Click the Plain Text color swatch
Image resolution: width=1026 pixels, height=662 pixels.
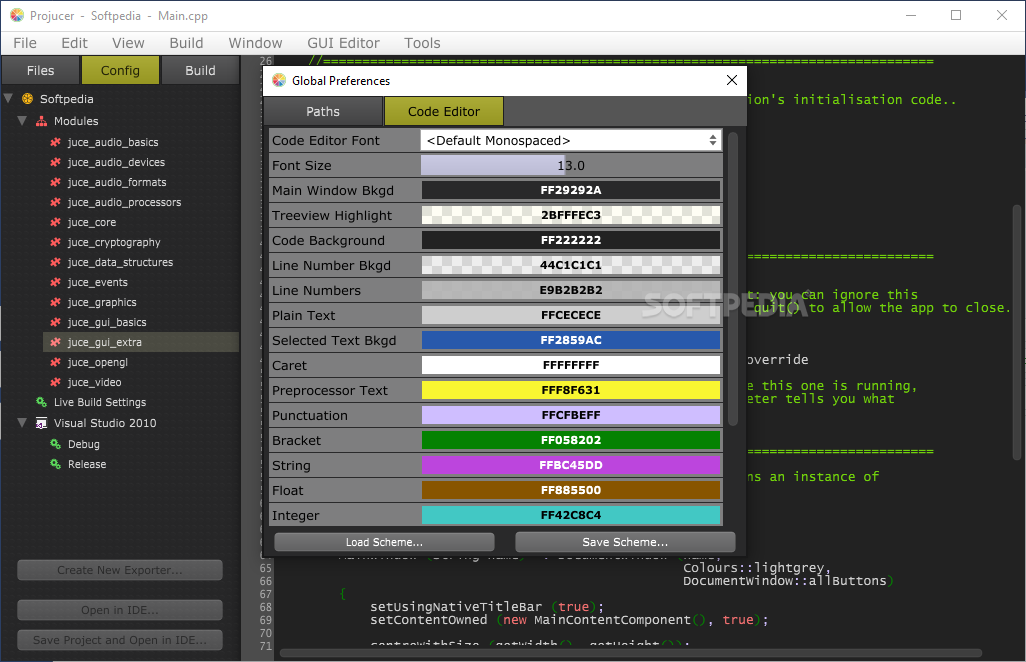click(571, 315)
